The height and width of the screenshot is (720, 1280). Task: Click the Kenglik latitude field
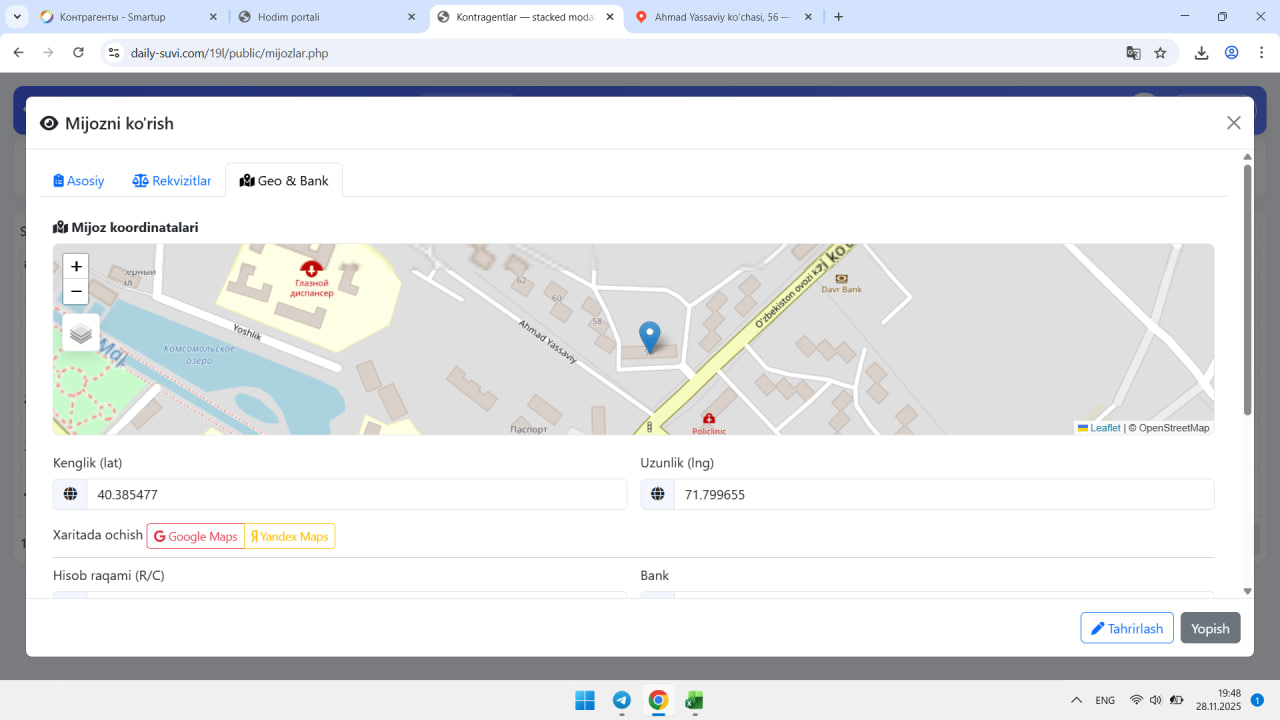(x=355, y=494)
